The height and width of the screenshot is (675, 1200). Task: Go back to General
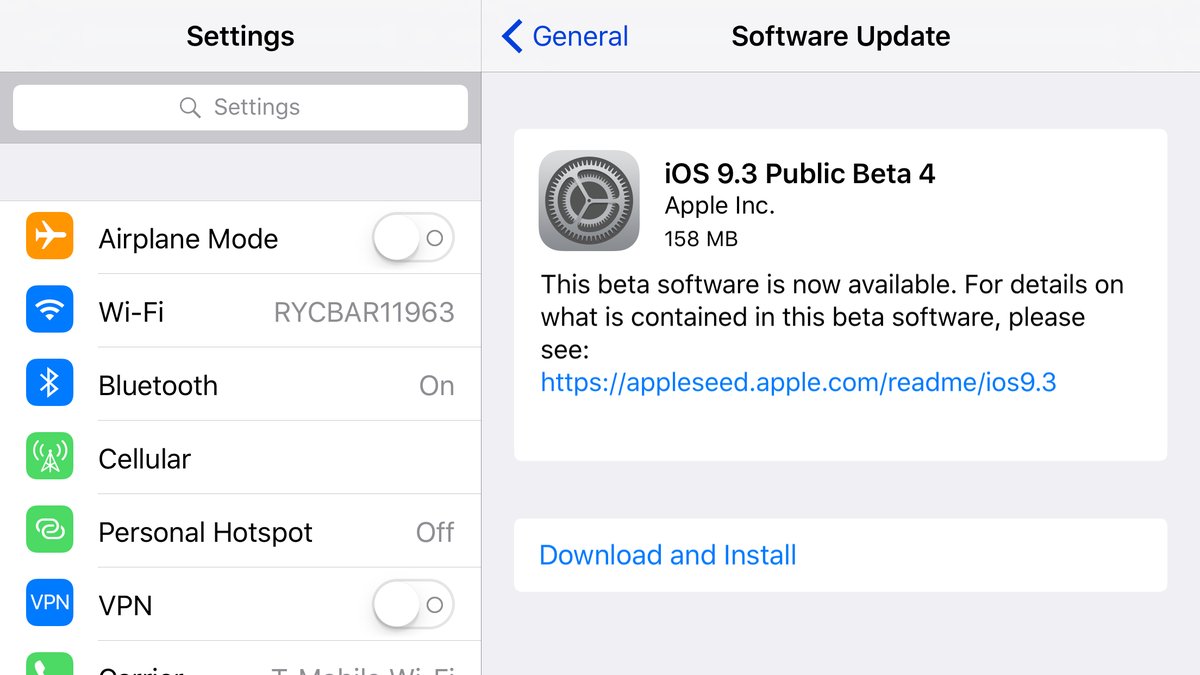point(565,36)
